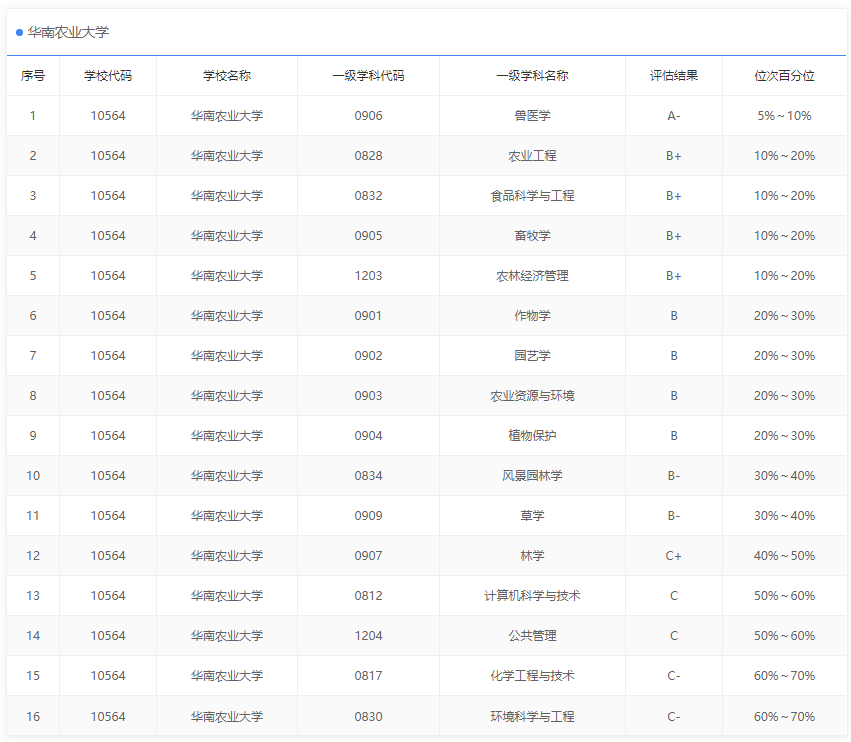The height and width of the screenshot is (742, 851).
Task: Select the 公共管理 discipline cell
Action: coord(532,636)
